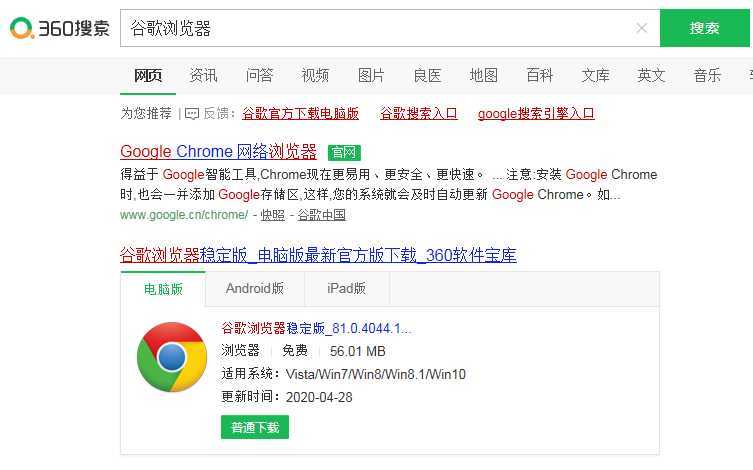Open the 360软件宝库 stable version result

(318, 255)
